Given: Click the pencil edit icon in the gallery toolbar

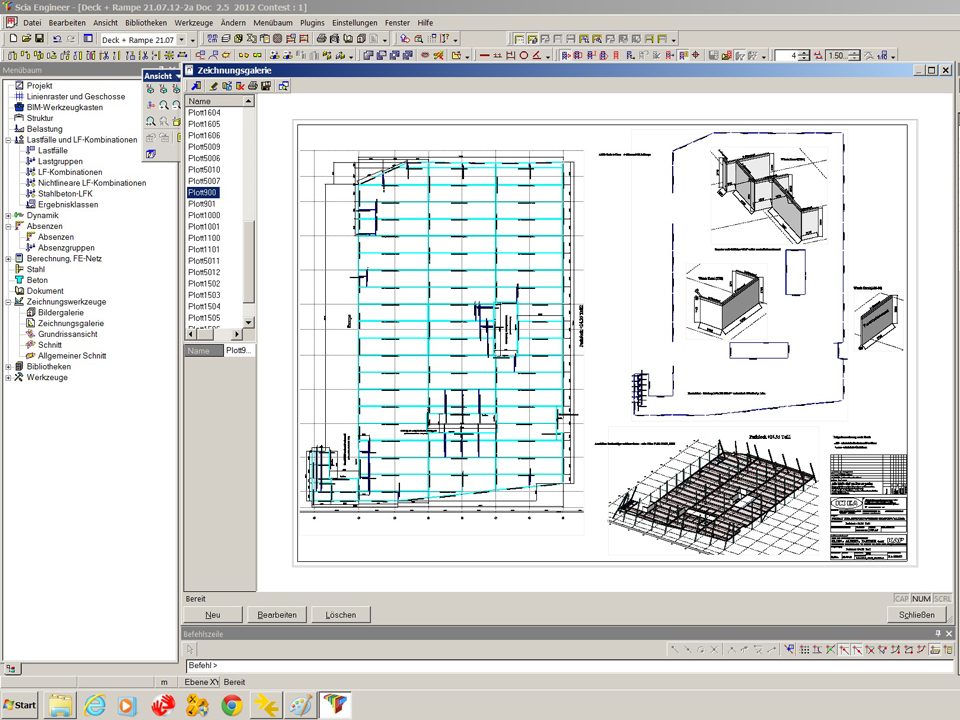Looking at the screenshot, I should coord(213,86).
